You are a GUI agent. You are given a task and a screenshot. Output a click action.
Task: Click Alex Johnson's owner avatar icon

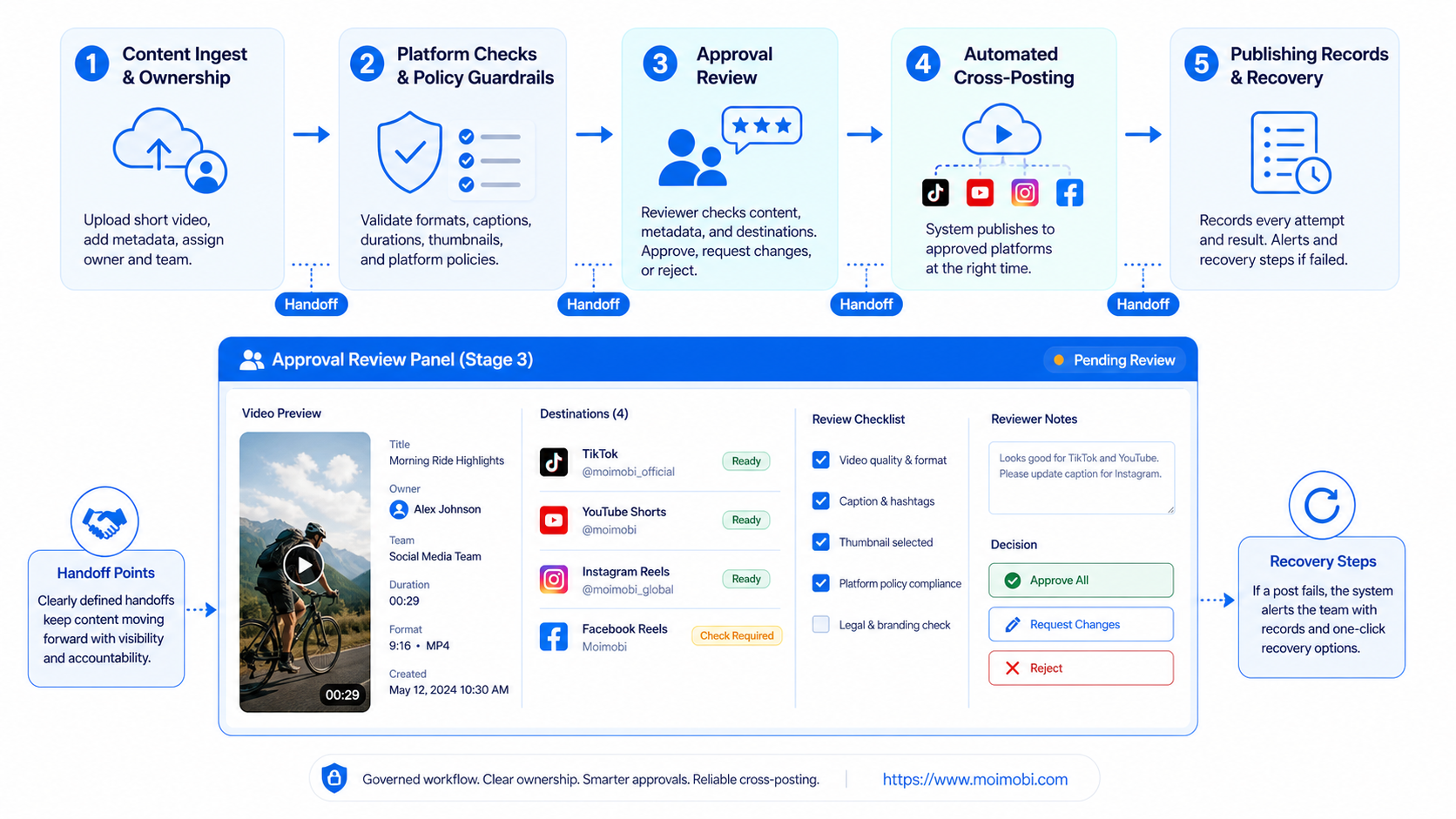[x=399, y=509]
